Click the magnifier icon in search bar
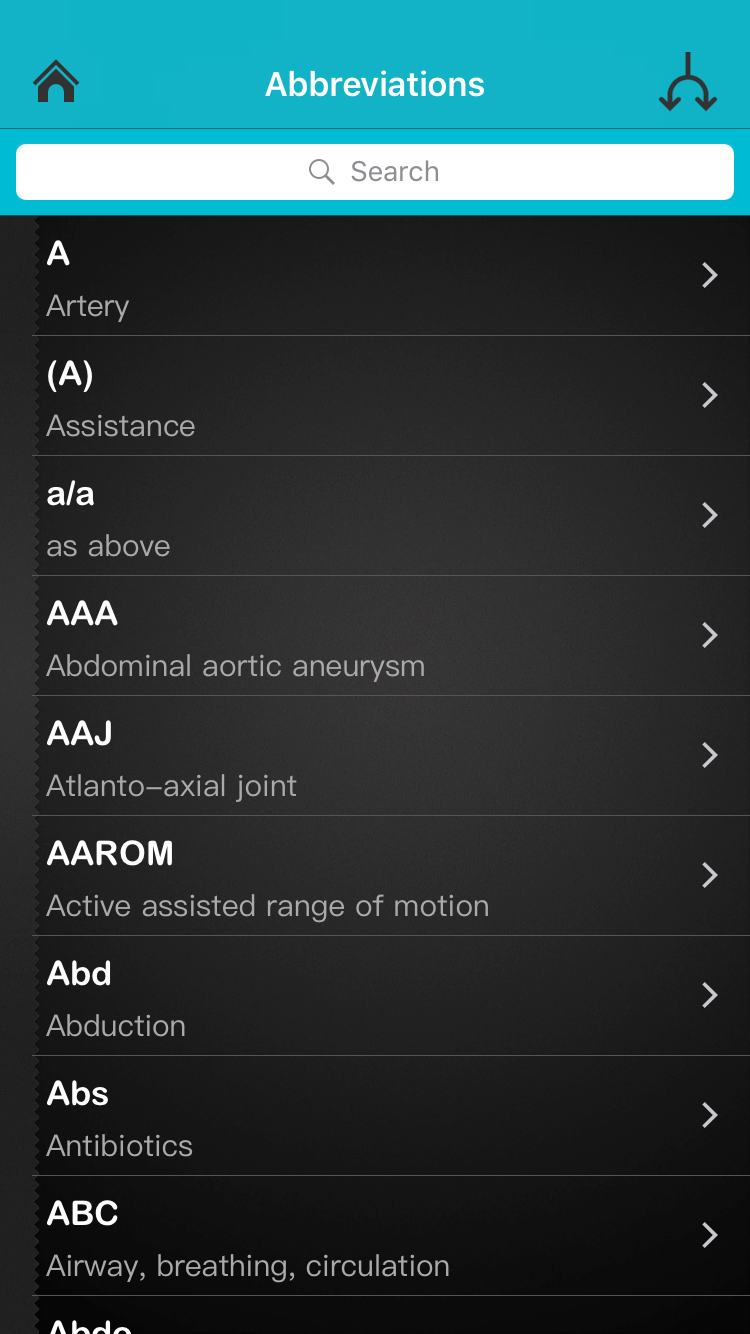This screenshot has height=1334, width=750. (321, 172)
